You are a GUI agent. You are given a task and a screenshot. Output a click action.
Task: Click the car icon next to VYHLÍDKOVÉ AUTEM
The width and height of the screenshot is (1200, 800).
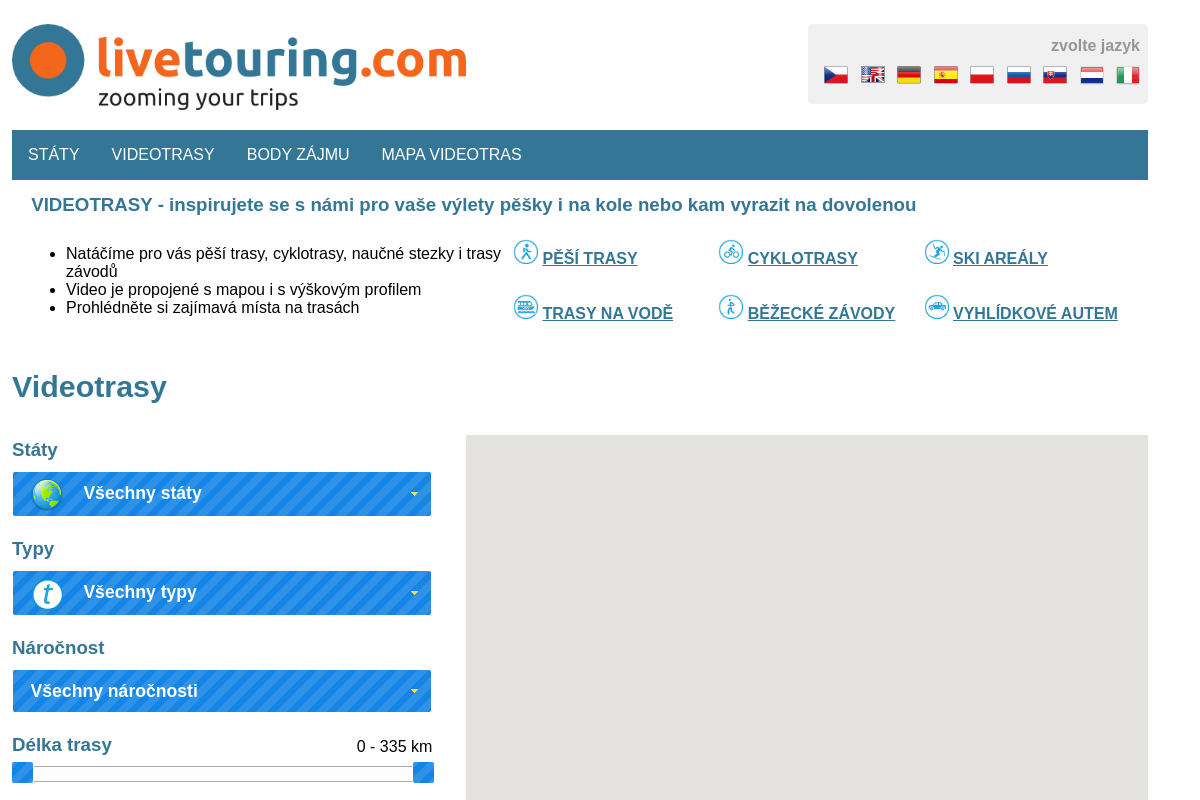[937, 307]
